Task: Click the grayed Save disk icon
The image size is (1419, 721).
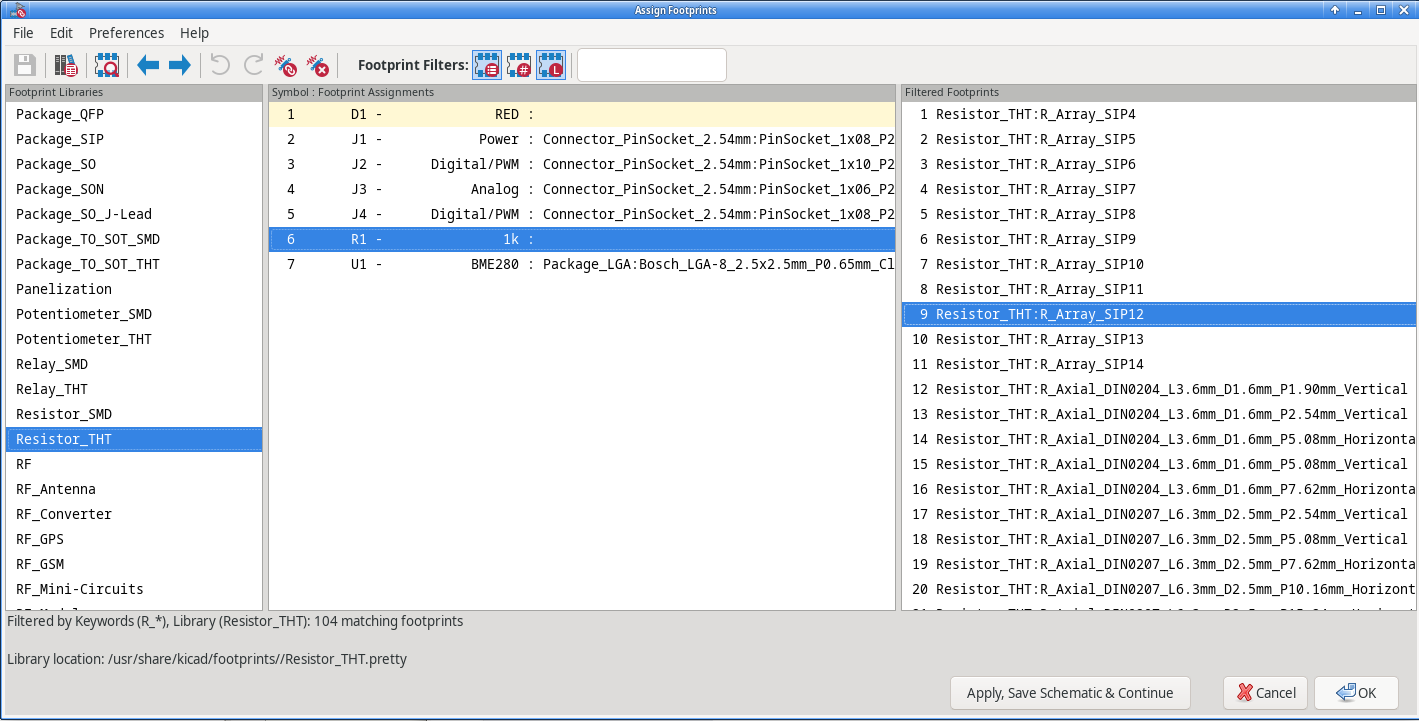Action: pos(25,66)
